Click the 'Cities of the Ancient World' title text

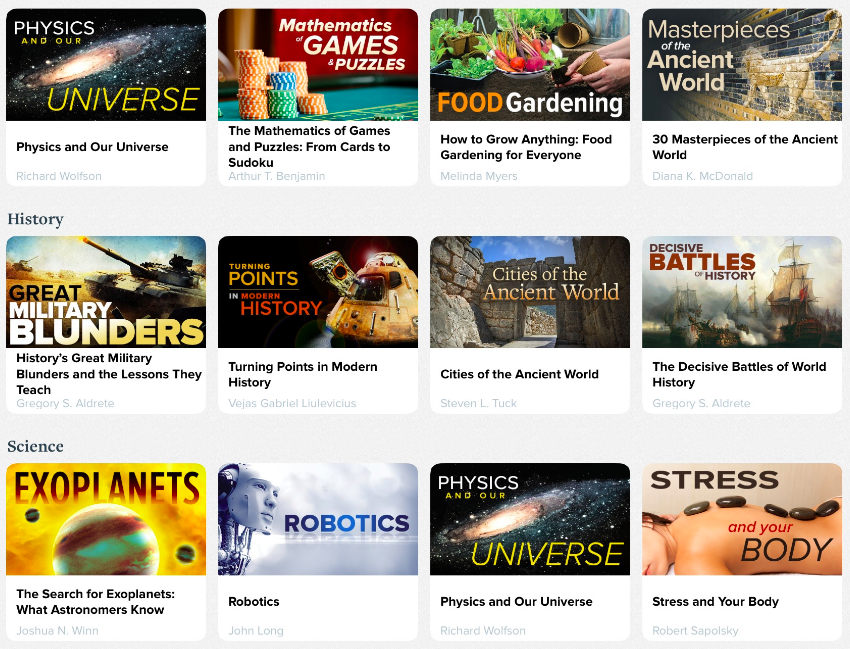(519, 374)
